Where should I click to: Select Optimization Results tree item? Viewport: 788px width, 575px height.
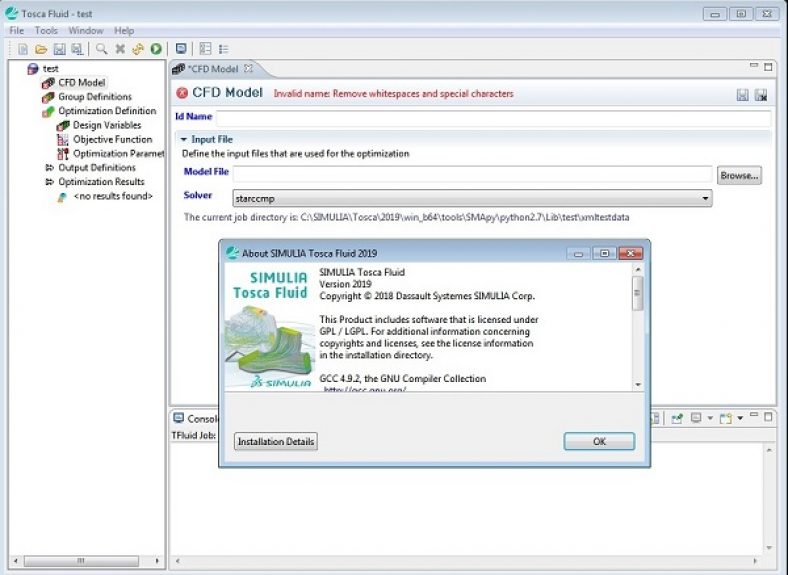[101, 181]
